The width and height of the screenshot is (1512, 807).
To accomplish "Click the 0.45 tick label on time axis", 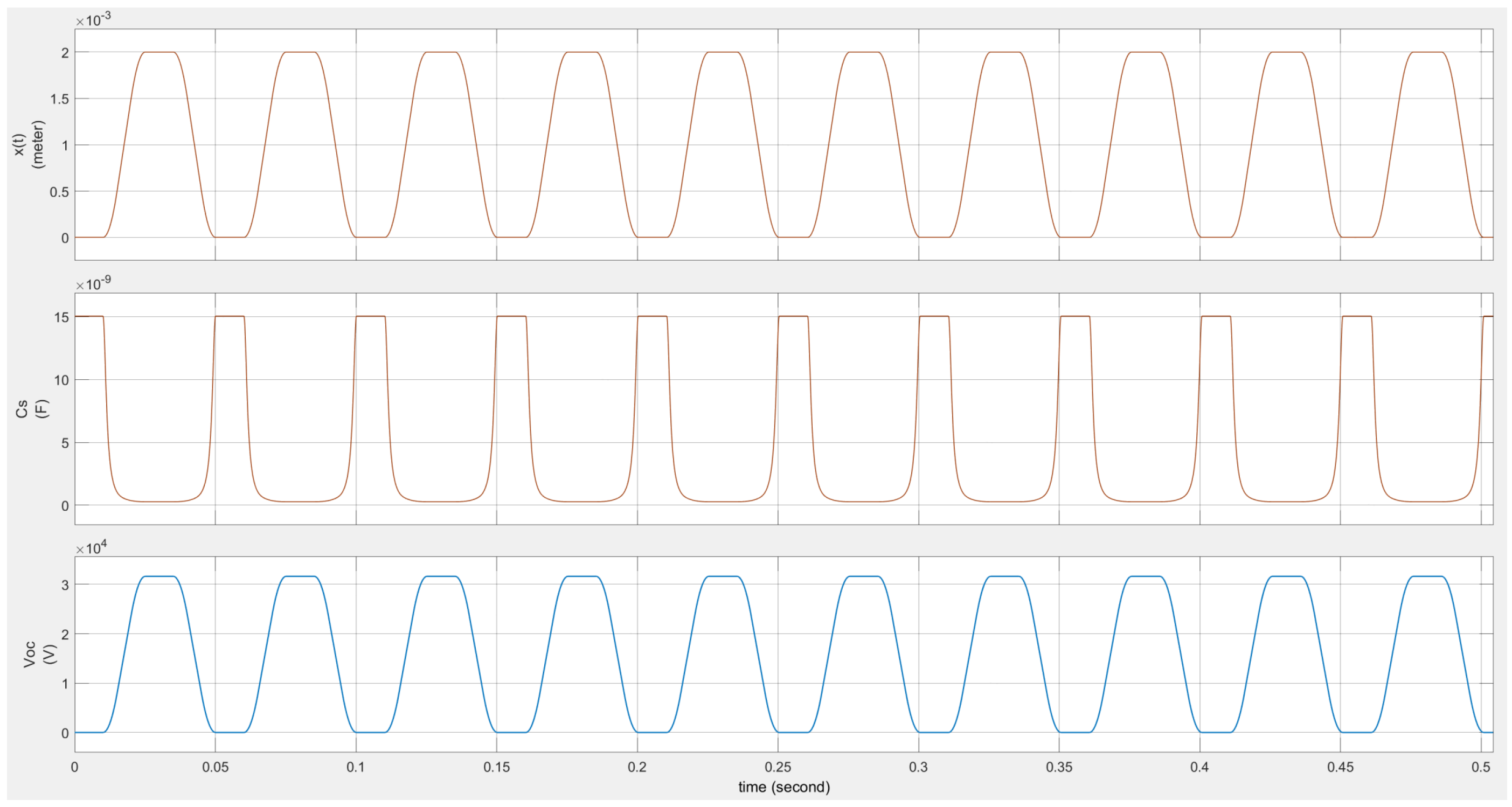I will 1340,767.
